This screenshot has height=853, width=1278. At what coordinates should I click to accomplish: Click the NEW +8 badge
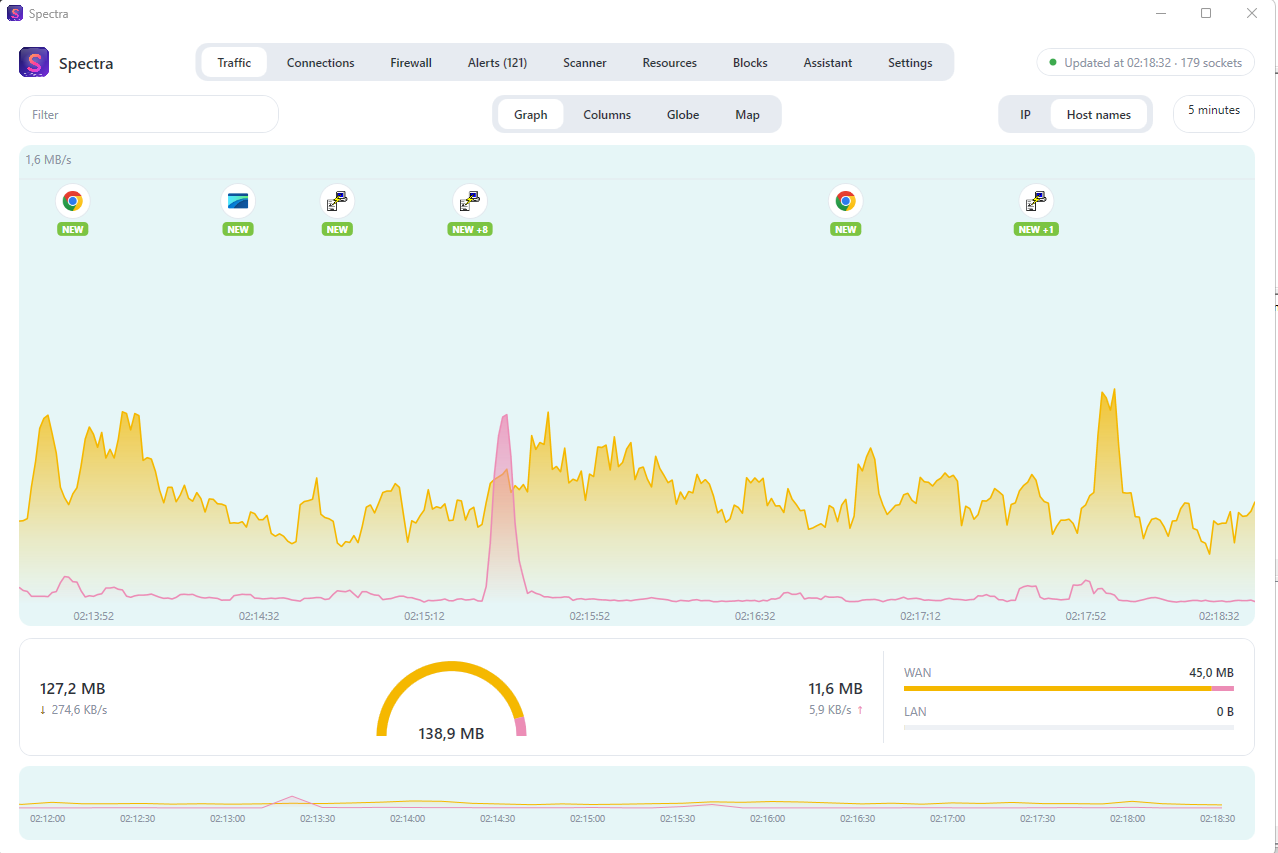point(470,229)
